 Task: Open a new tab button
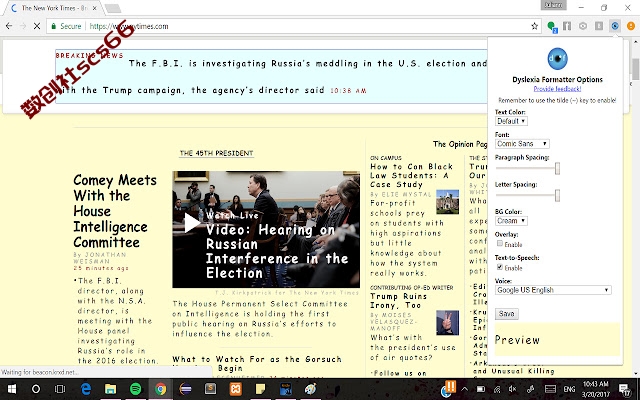pyautogui.click(x=112, y=8)
